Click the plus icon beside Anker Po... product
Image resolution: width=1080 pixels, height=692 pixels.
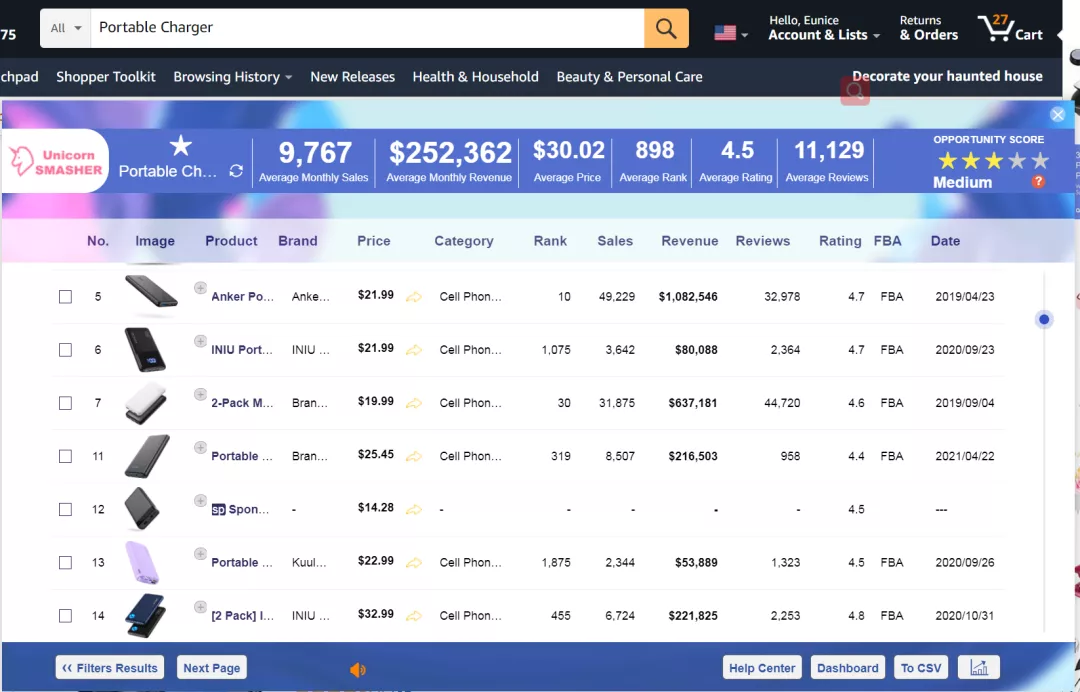tap(200, 288)
